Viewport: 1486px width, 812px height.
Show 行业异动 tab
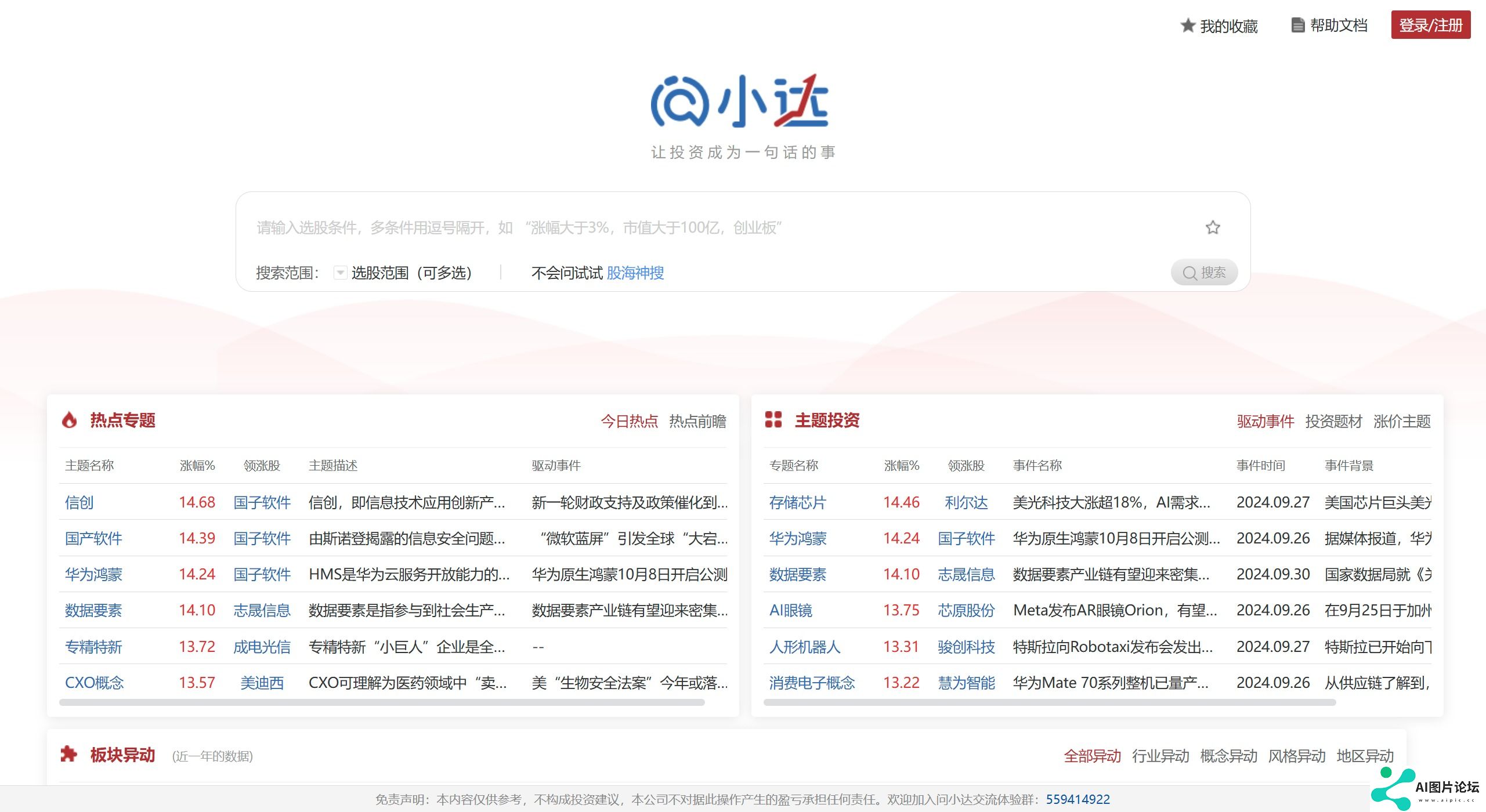(1160, 756)
